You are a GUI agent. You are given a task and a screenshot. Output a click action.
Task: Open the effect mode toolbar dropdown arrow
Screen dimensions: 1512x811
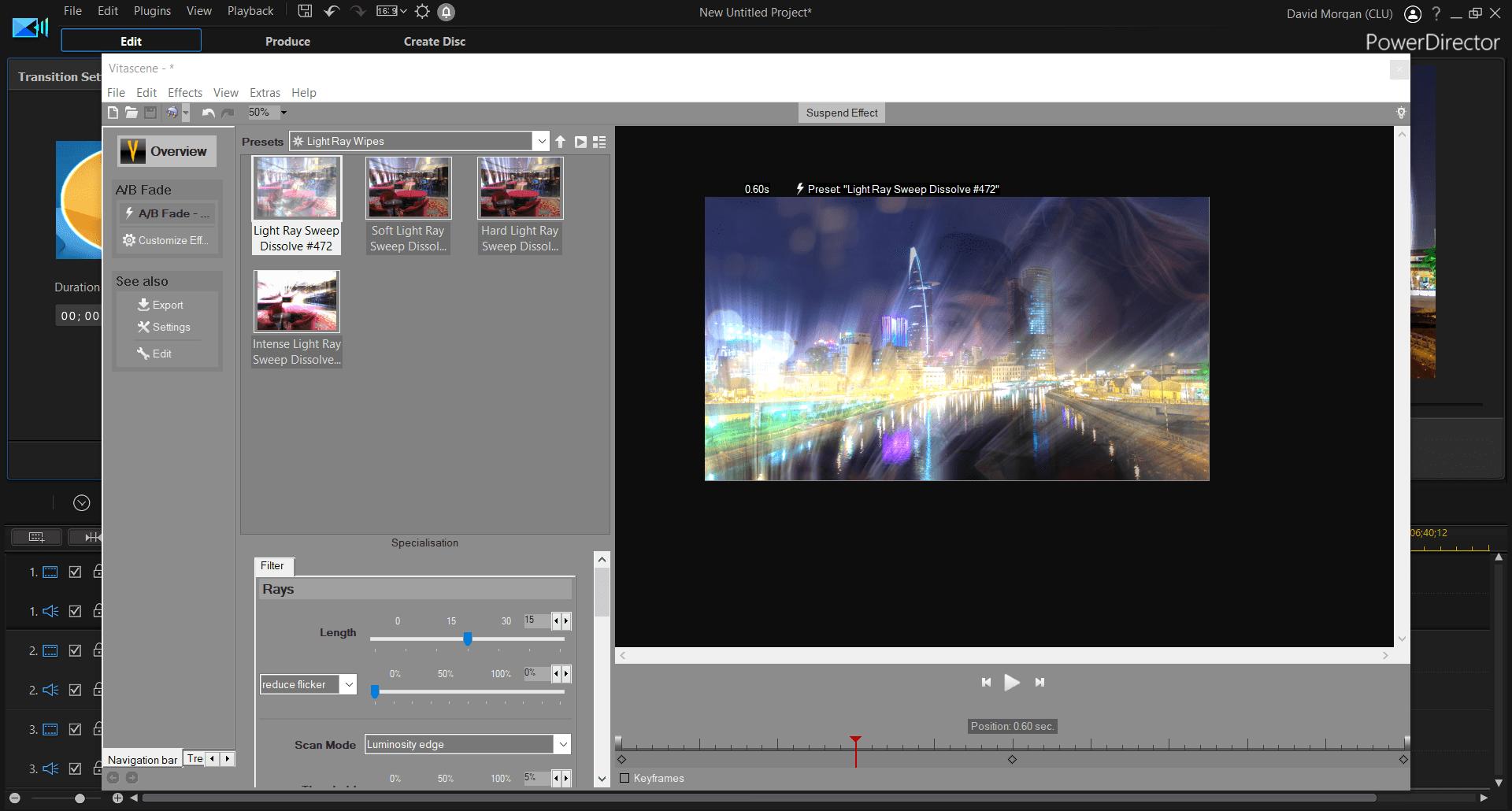coord(186,113)
